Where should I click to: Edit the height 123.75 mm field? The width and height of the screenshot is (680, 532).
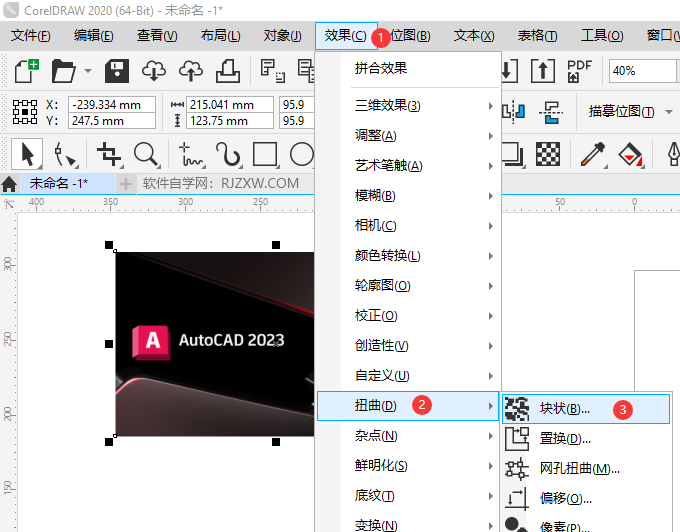[229, 121]
